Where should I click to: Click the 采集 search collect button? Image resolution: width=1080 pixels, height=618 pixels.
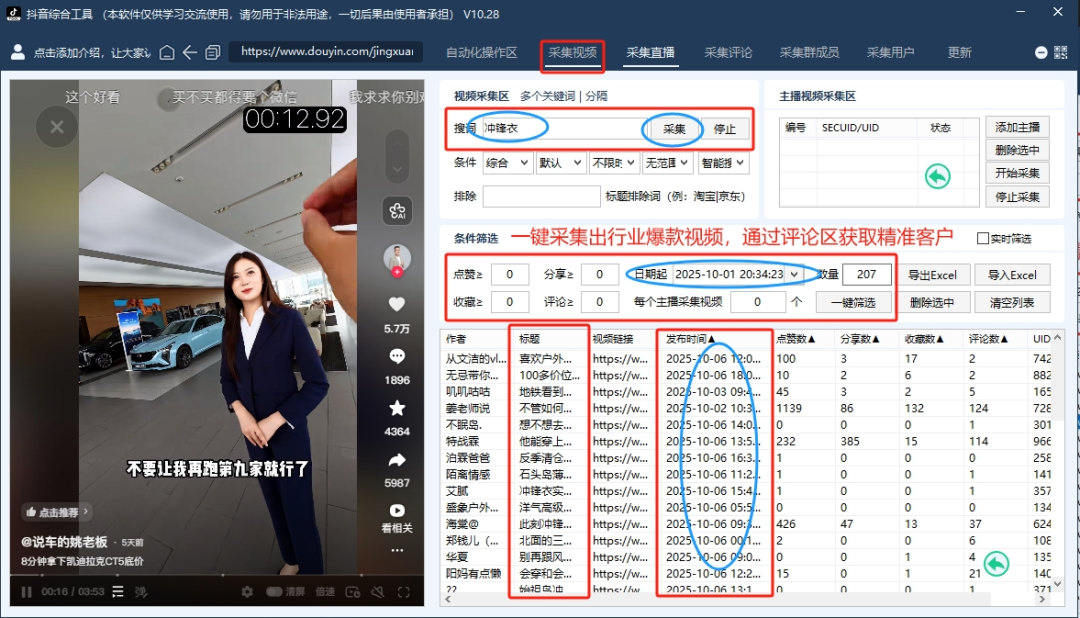(674, 129)
